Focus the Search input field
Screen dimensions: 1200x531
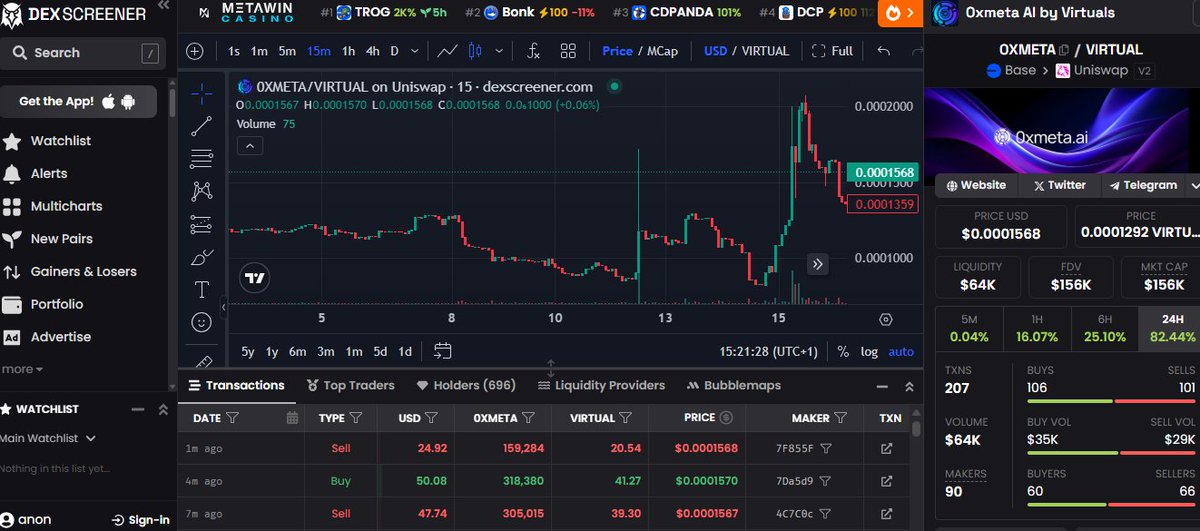click(x=82, y=52)
